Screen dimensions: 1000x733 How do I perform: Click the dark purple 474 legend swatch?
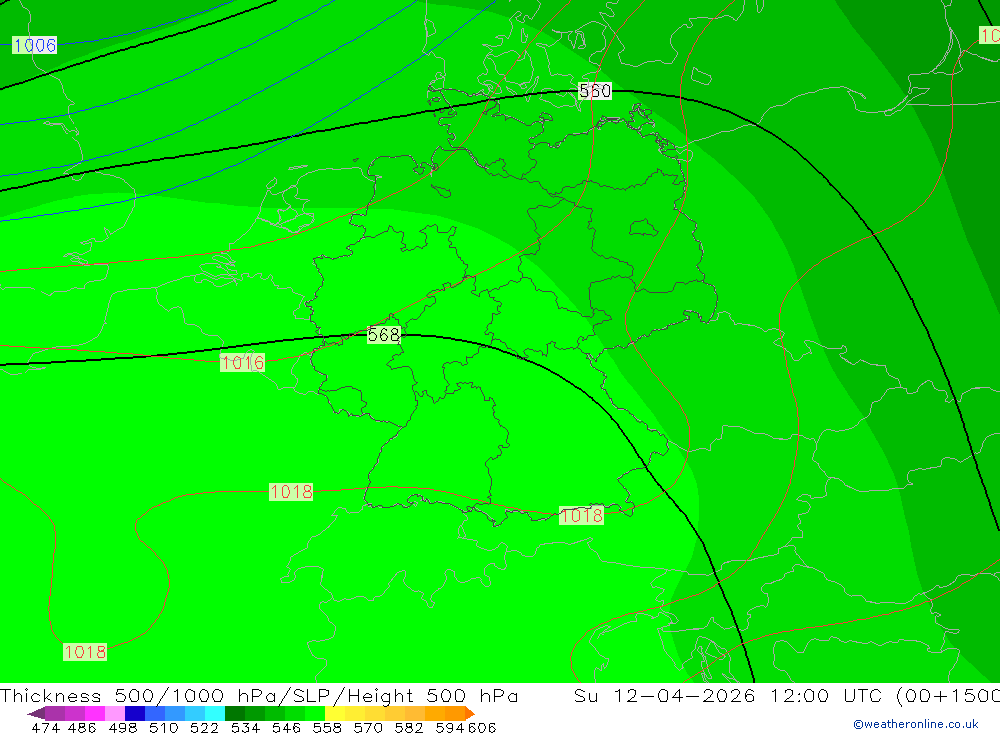point(54,713)
